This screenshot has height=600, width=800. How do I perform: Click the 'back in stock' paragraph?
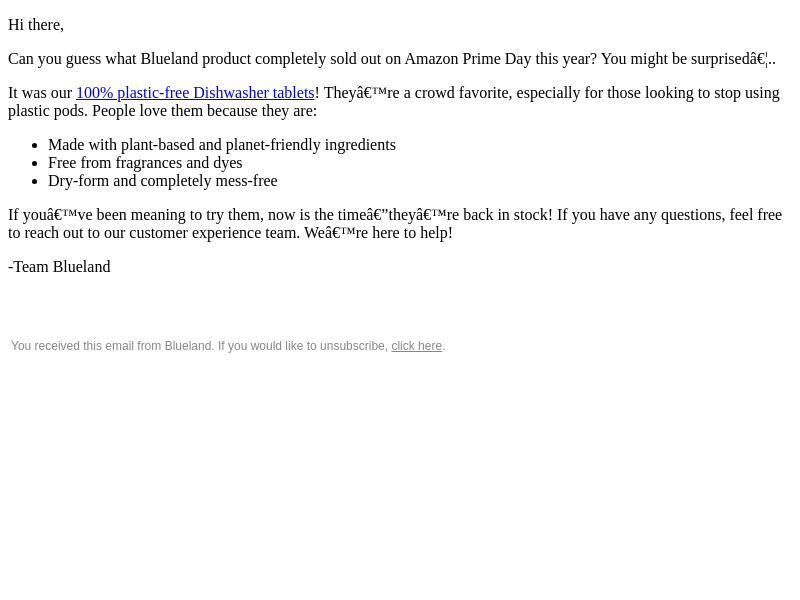(395, 223)
